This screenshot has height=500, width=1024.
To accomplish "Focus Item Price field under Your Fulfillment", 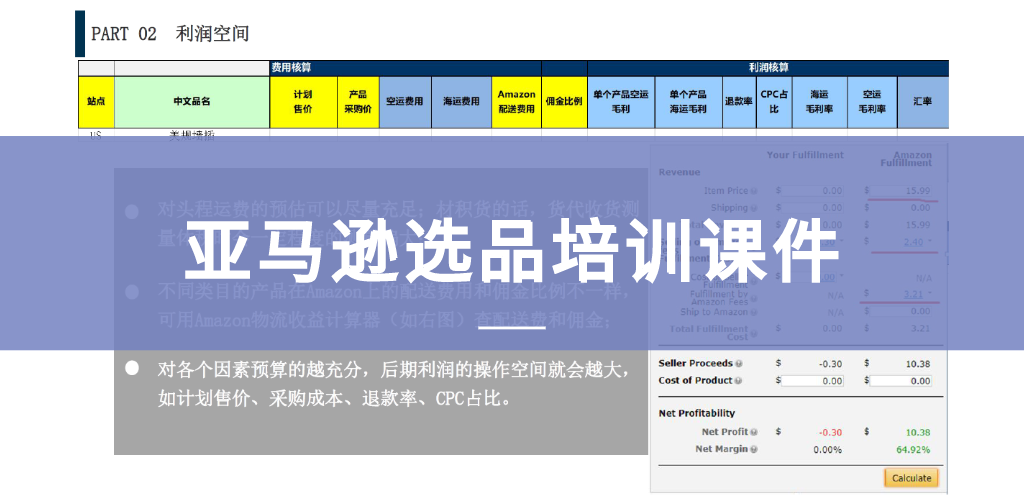I will (x=812, y=191).
